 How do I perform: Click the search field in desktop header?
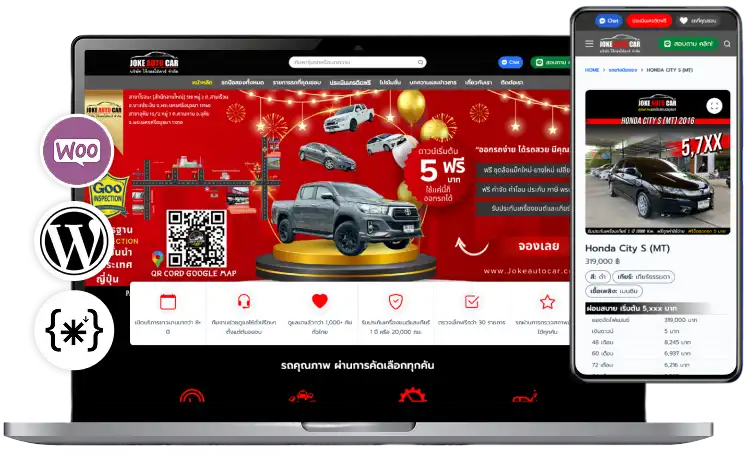356,62
